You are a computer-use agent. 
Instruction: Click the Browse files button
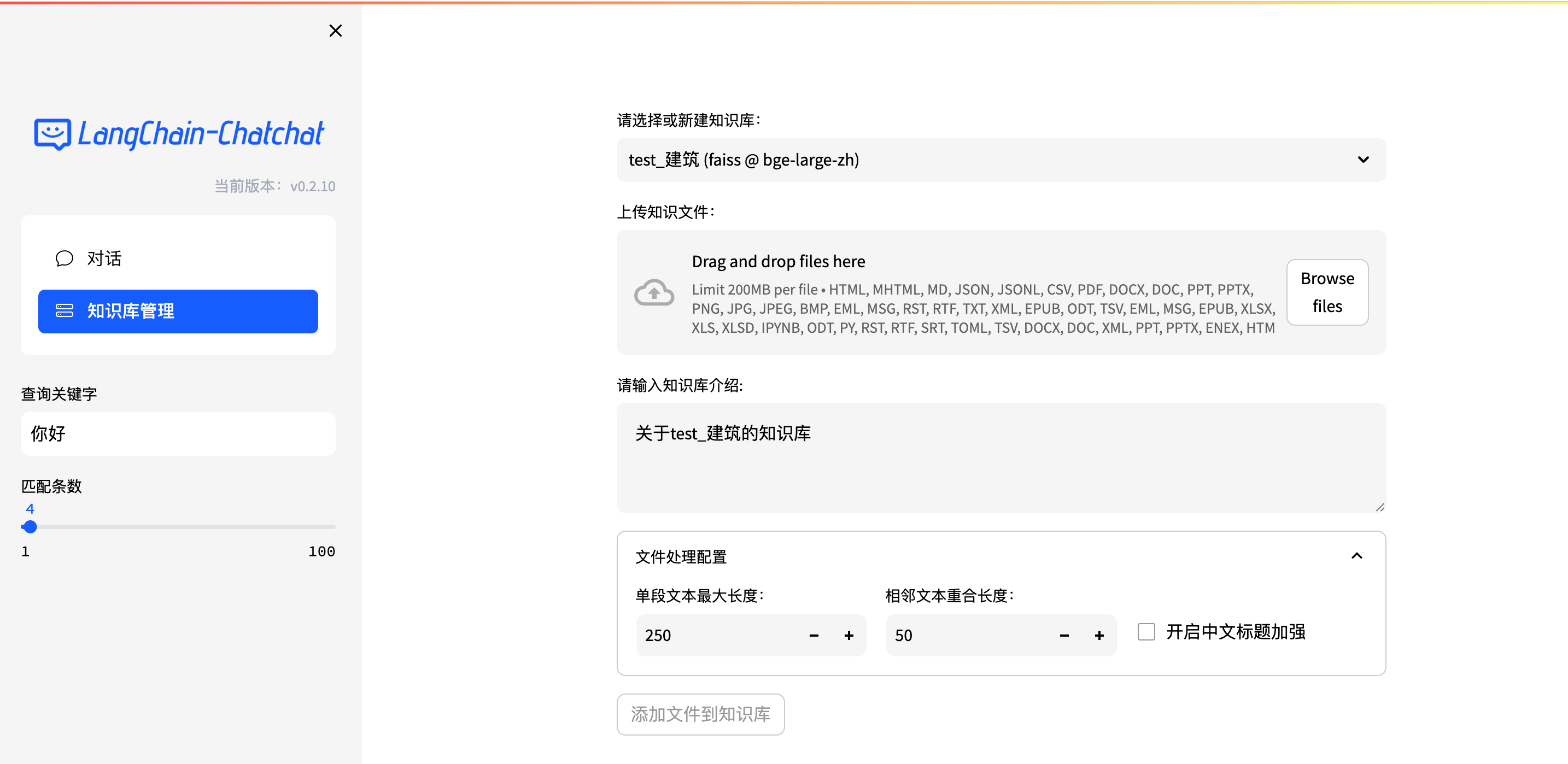click(x=1327, y=292)
